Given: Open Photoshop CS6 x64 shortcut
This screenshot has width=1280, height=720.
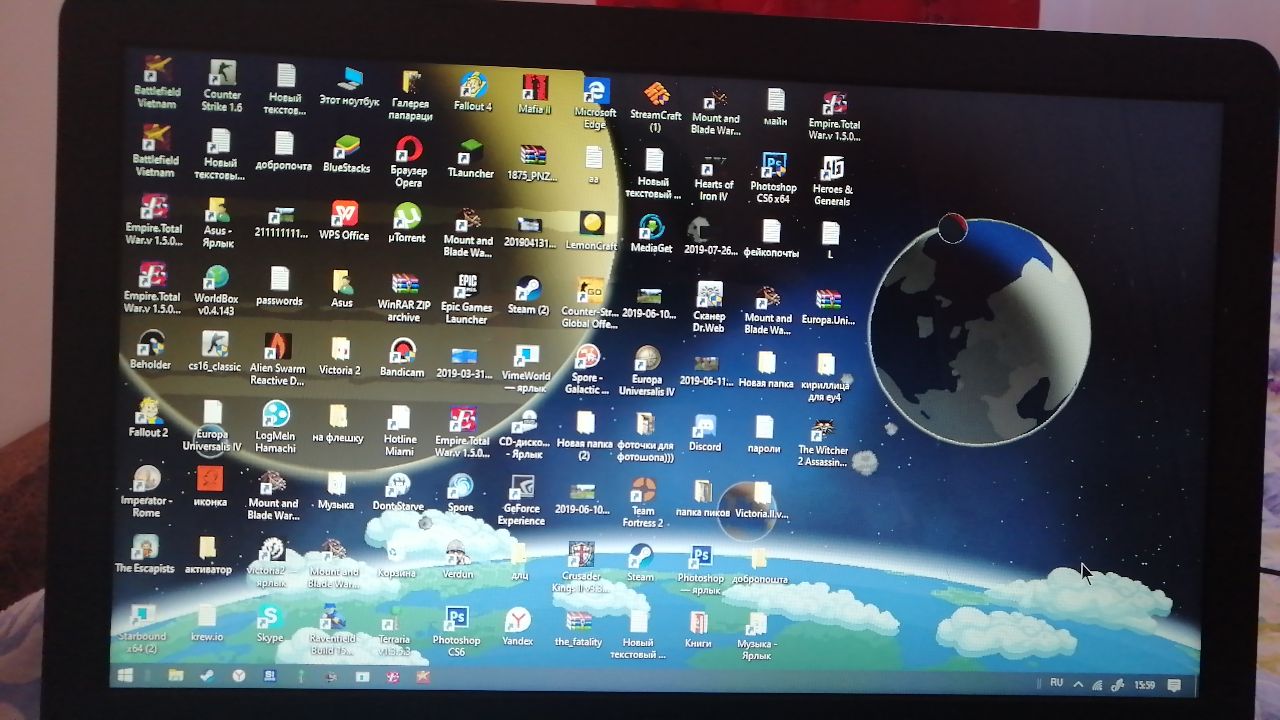Looking at the screenshot, I should [773, 179].
